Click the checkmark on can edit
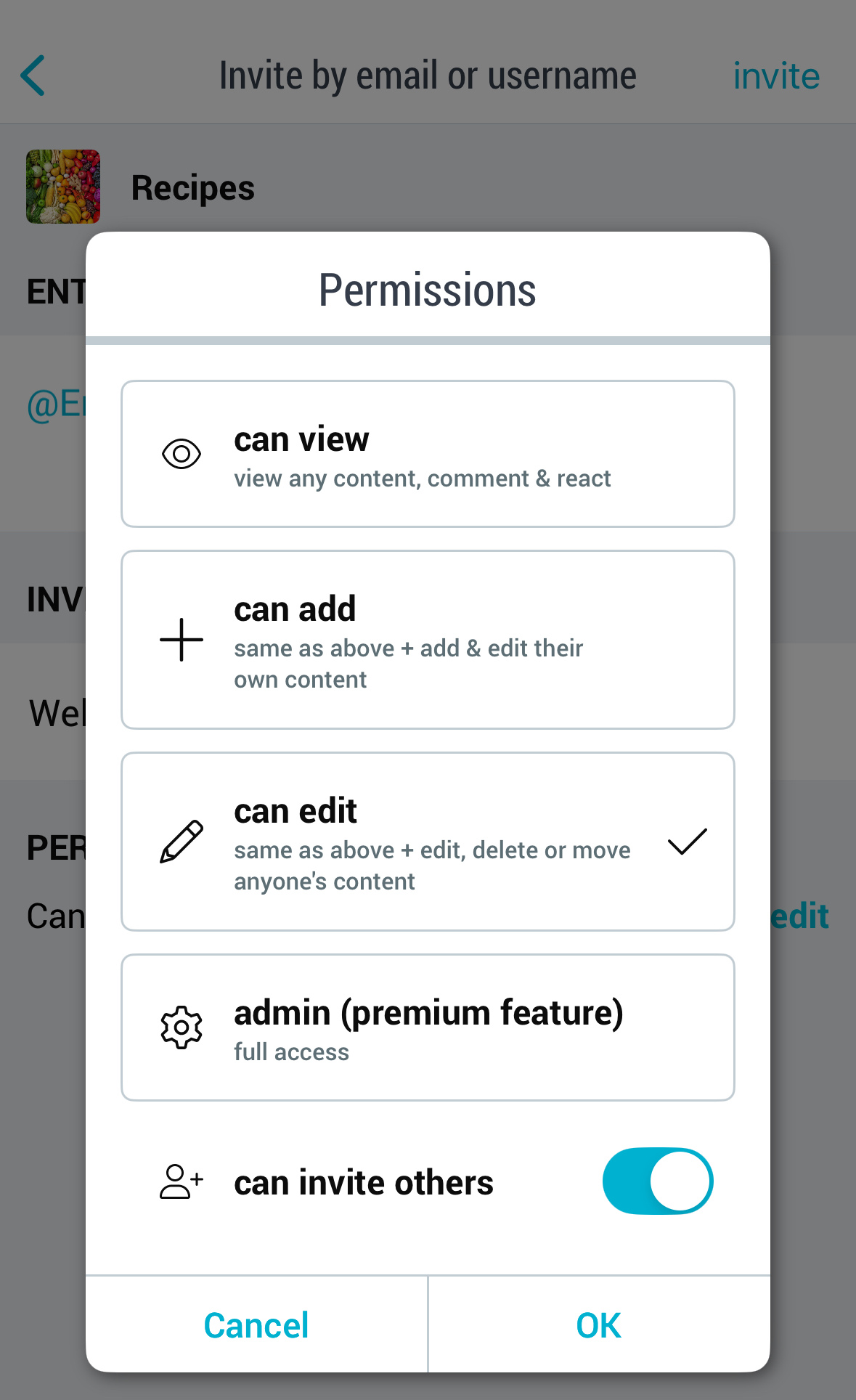Screen dimensions: 856x1400 687,842
